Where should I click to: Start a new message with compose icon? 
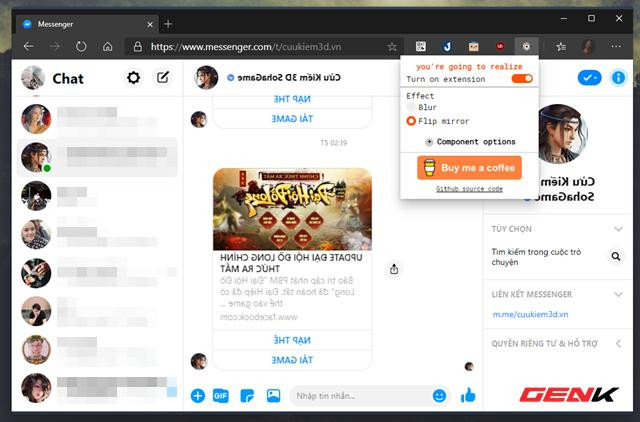pos(162,78)
